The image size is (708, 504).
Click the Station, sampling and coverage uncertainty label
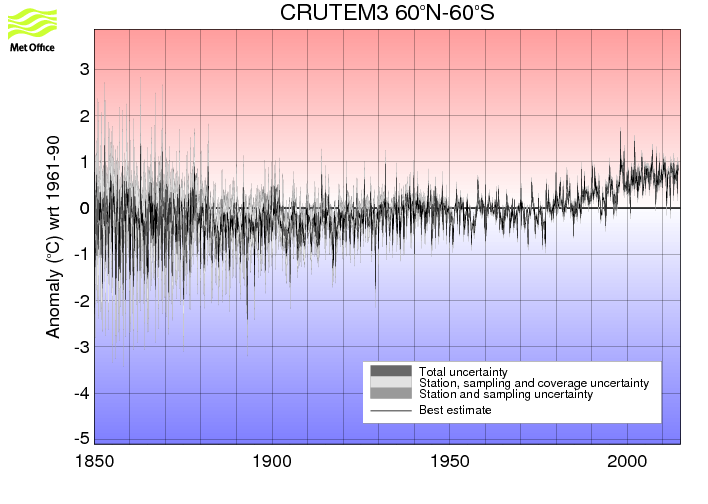[534, 383]
